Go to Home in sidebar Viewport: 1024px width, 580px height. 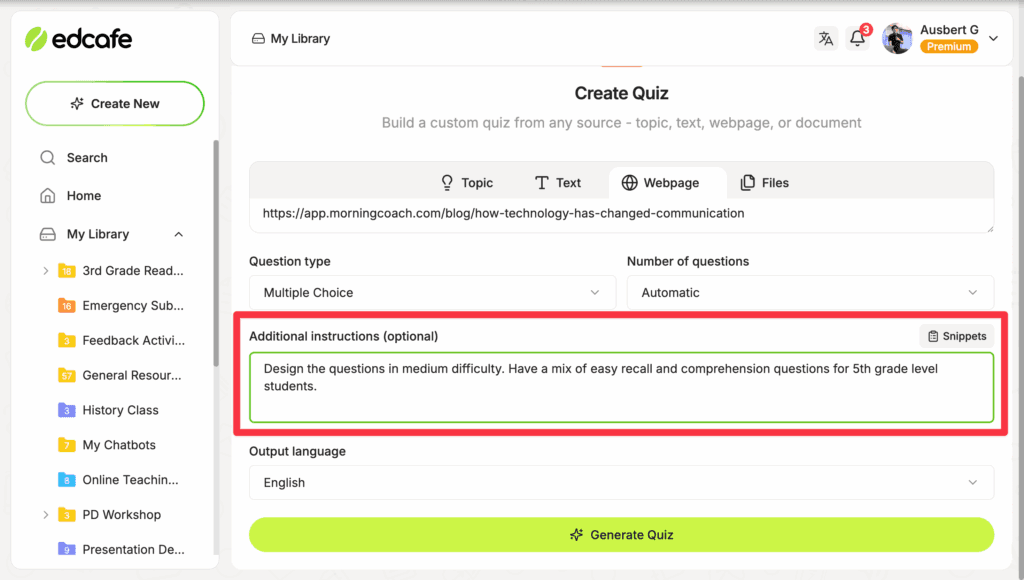[84, 196]
